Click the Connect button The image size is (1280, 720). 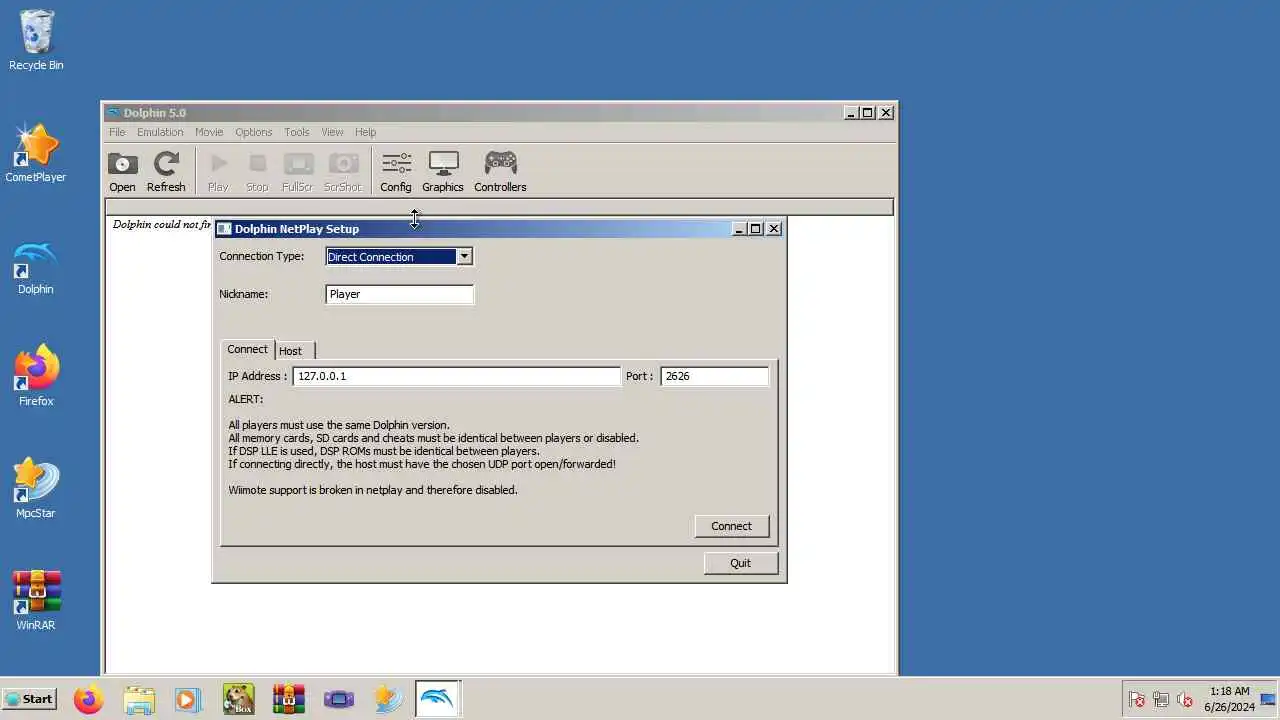pos(731,526)
